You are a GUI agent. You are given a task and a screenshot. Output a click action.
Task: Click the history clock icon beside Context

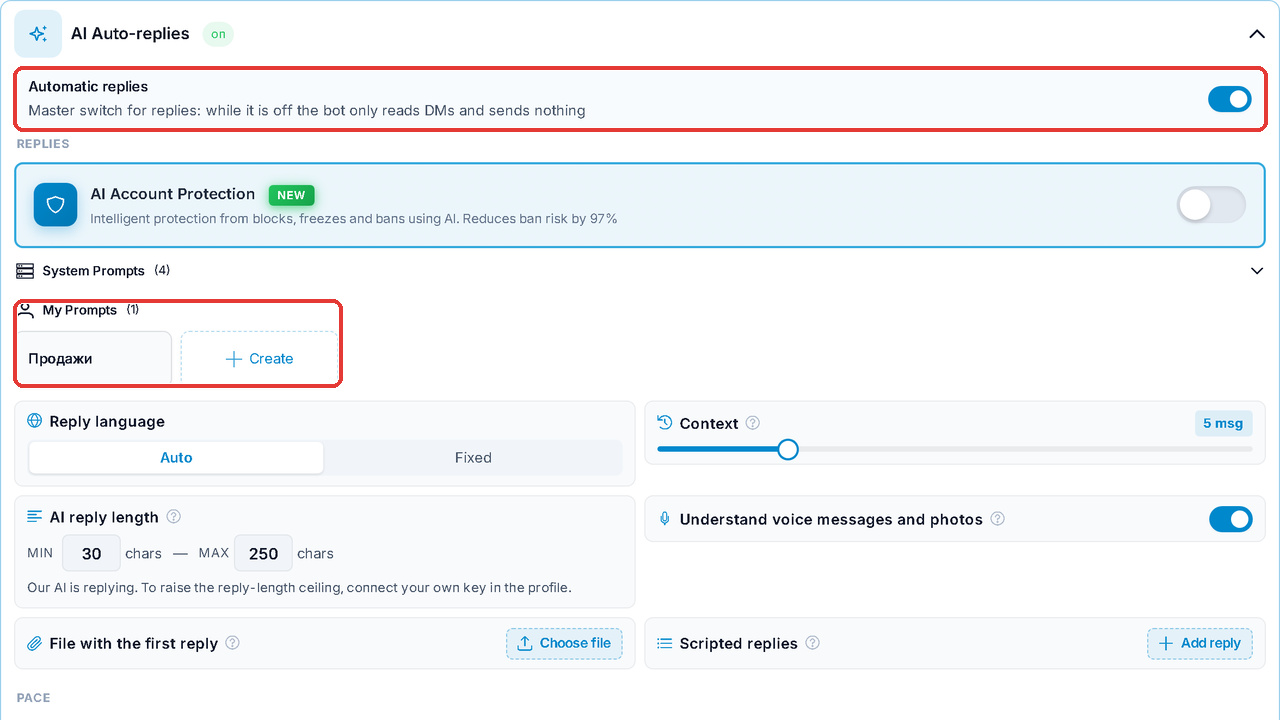point(665,423)
